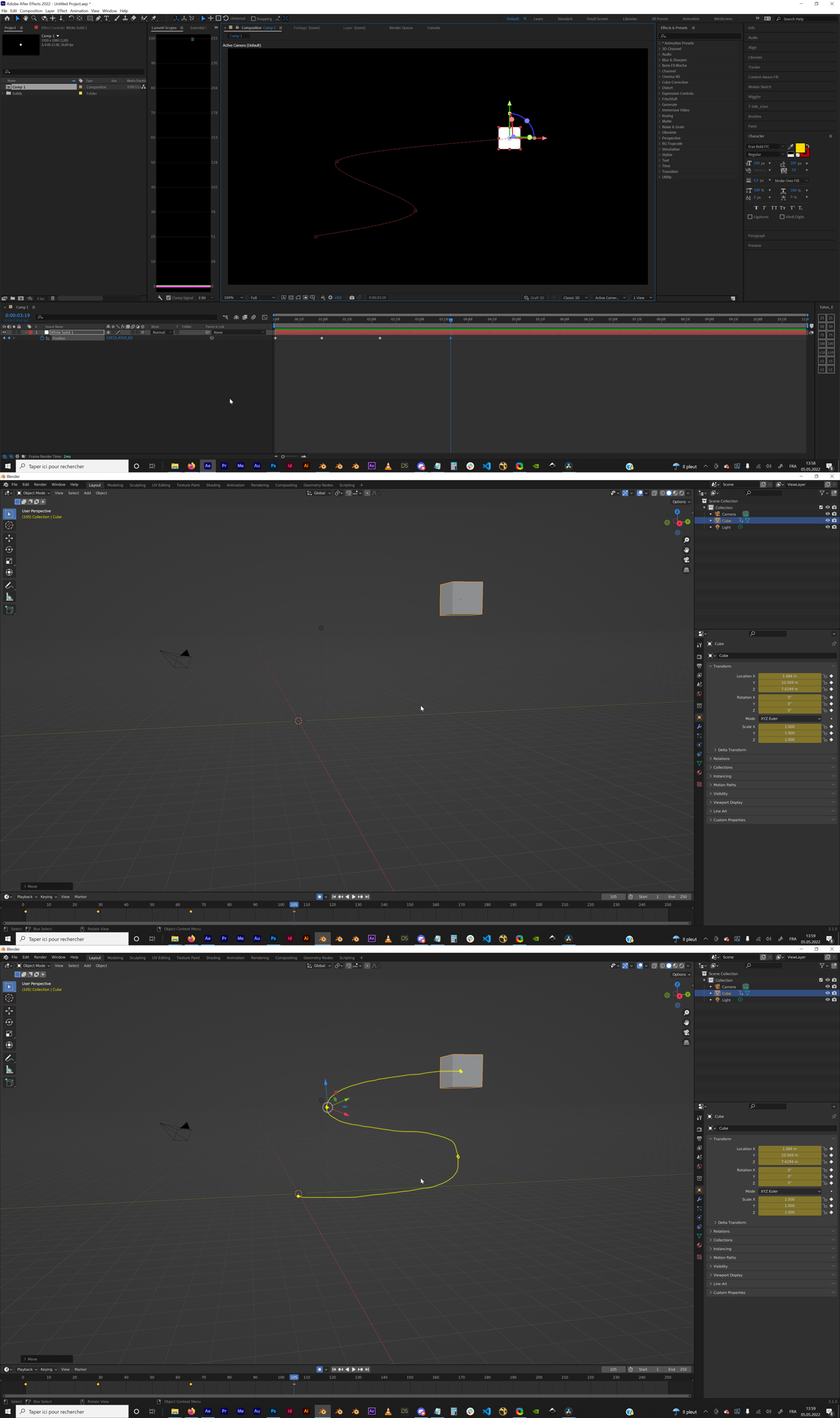Select the Add Cube tool in upper Blender window
840x1418 pixels.
click(x=9, y=610)
